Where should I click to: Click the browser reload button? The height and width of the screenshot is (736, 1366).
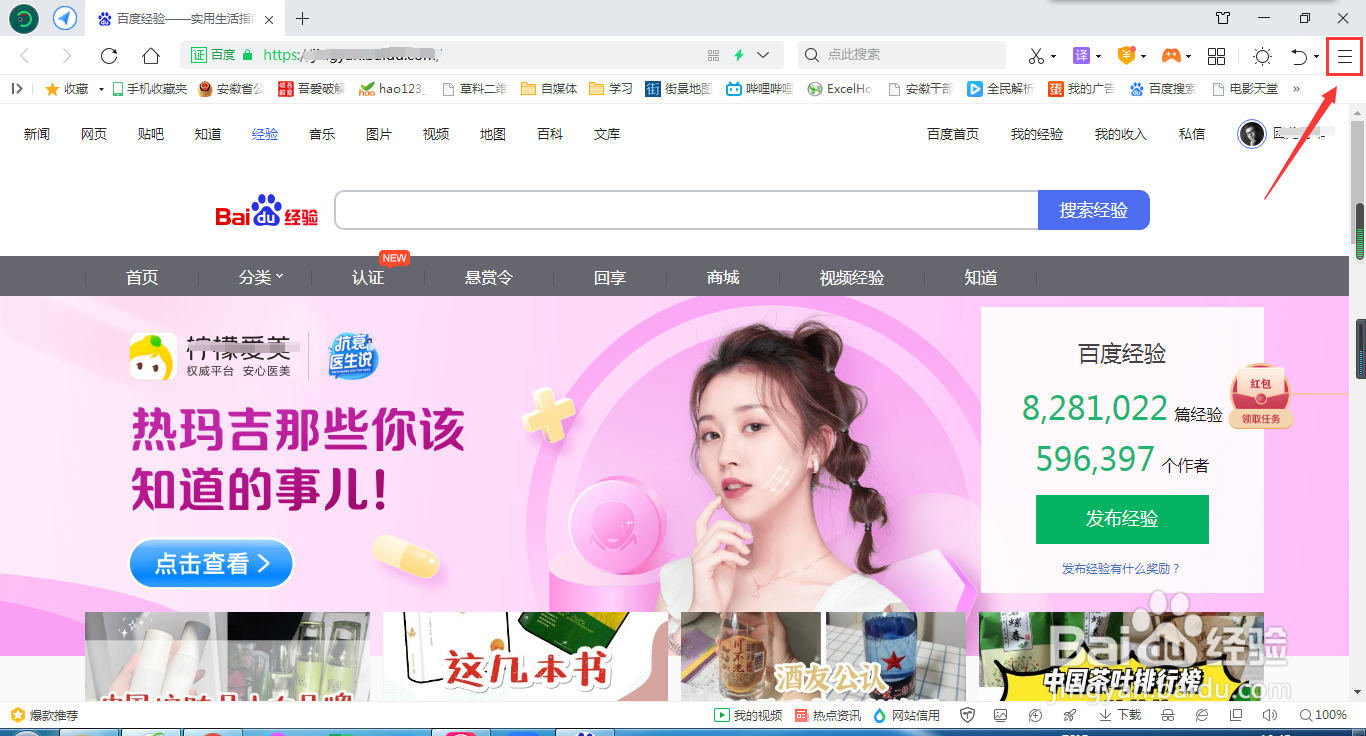(x=109, y=56)
